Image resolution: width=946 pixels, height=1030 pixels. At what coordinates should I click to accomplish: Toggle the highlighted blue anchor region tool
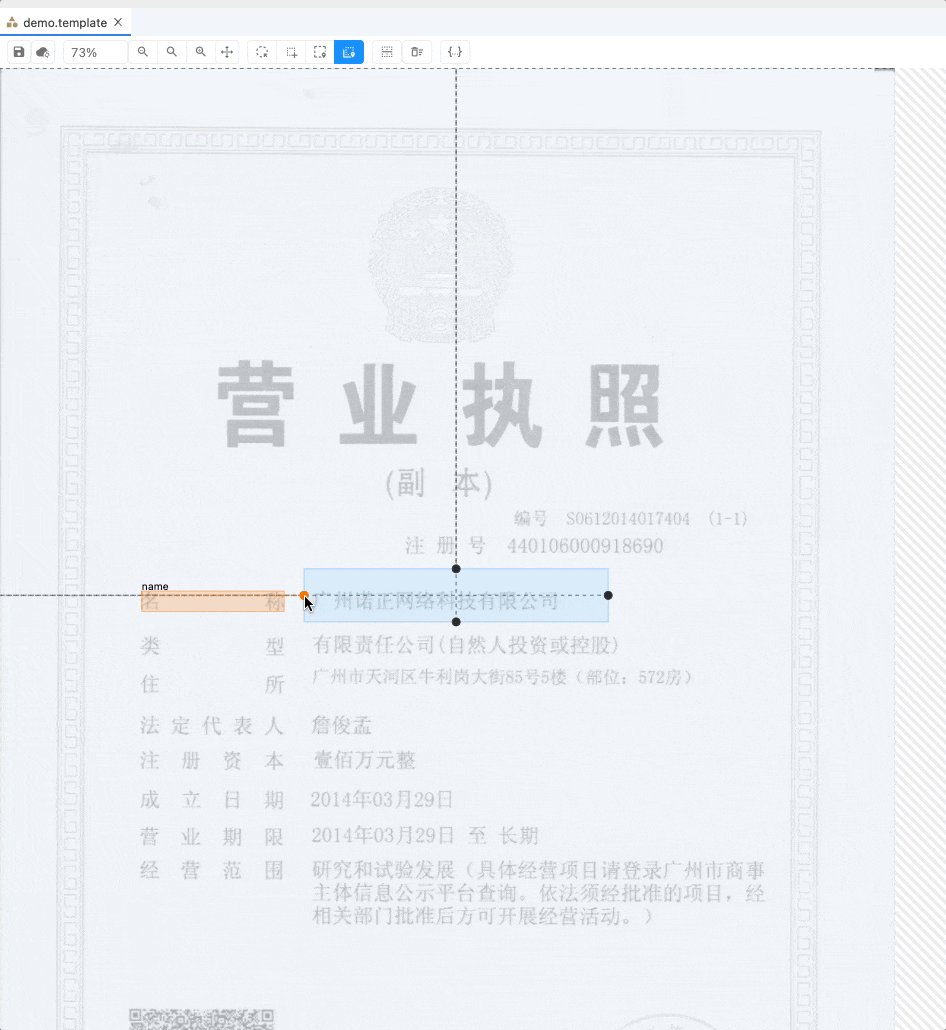coord(349,52)
